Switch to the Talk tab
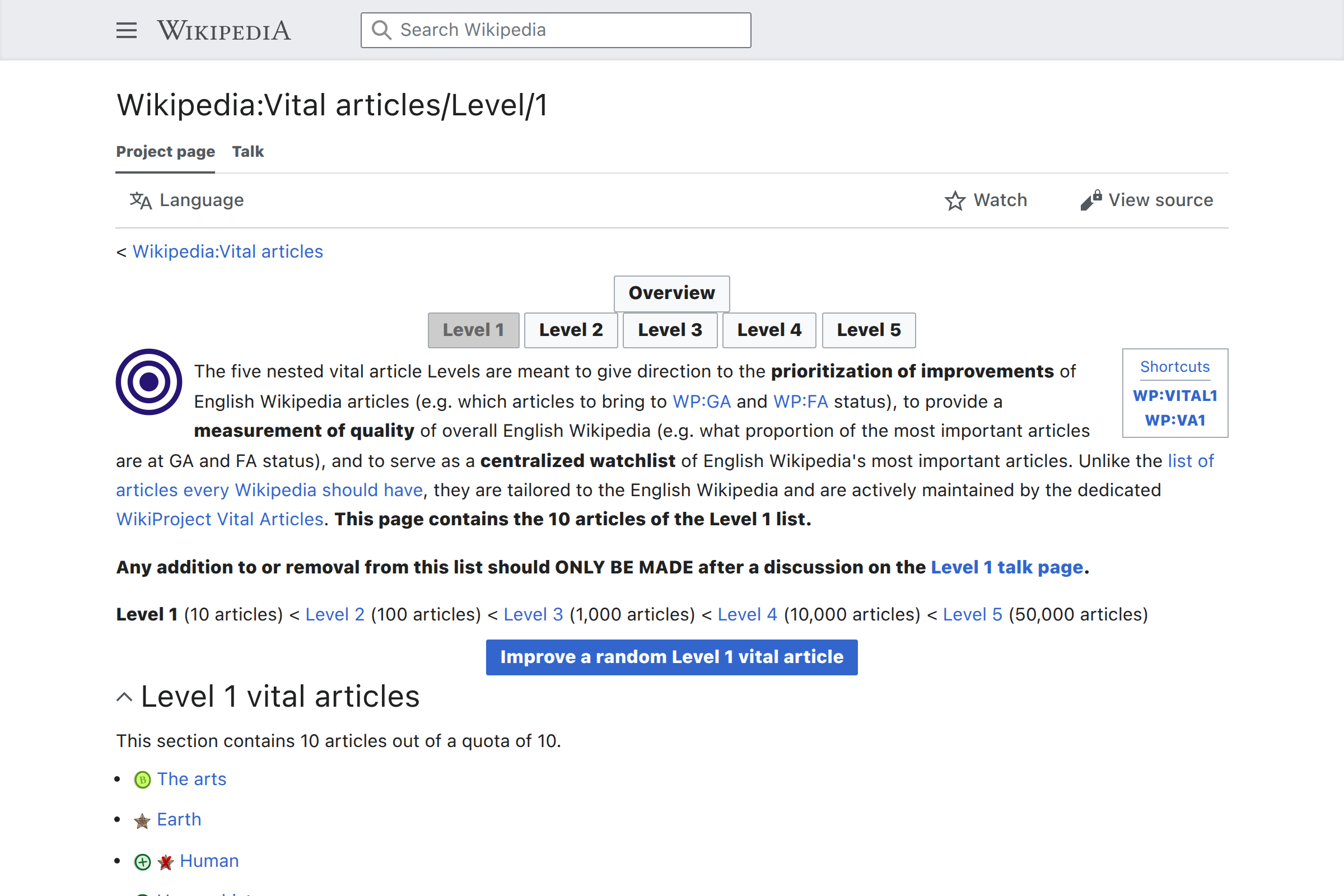 (248, 151)
